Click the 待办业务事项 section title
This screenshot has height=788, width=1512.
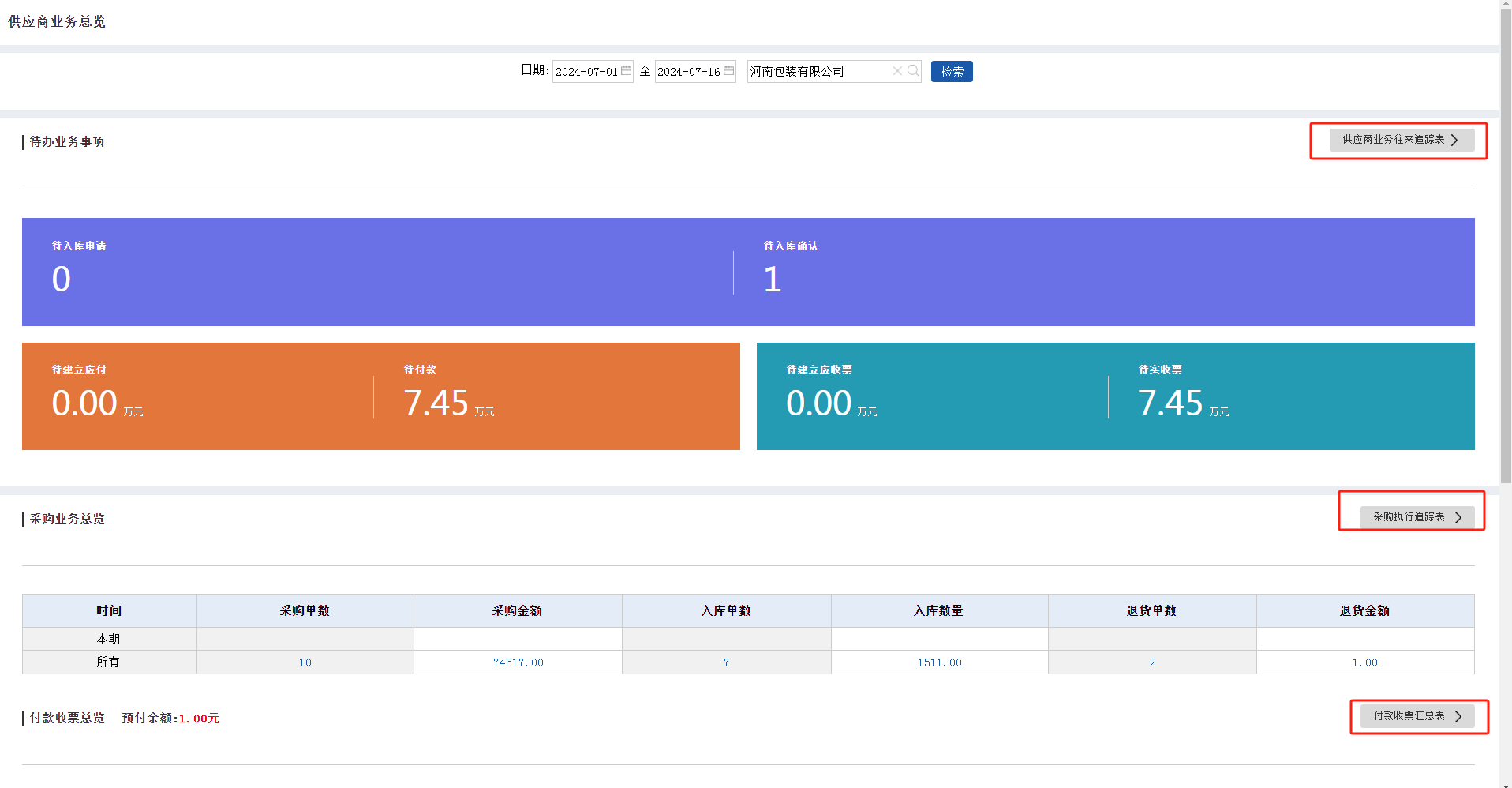[x=67, y=141]
